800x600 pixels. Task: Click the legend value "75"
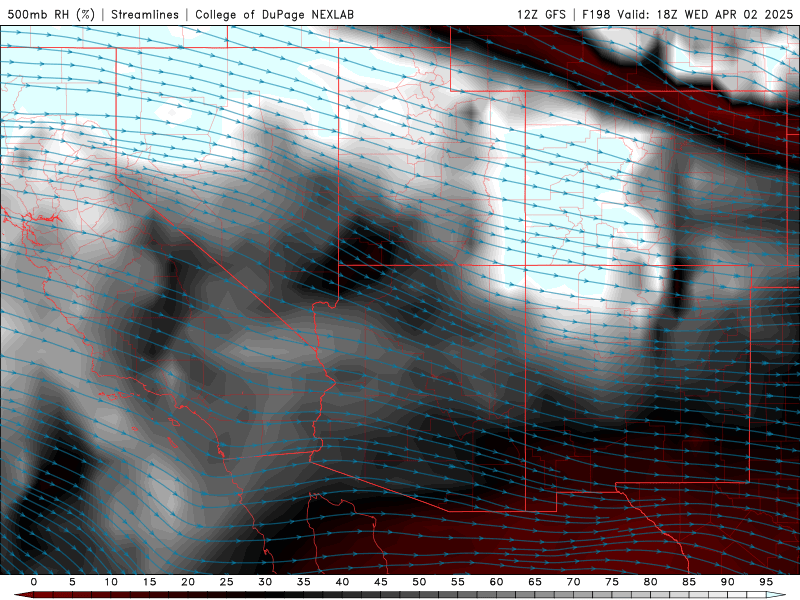click(x=612, y=582)
